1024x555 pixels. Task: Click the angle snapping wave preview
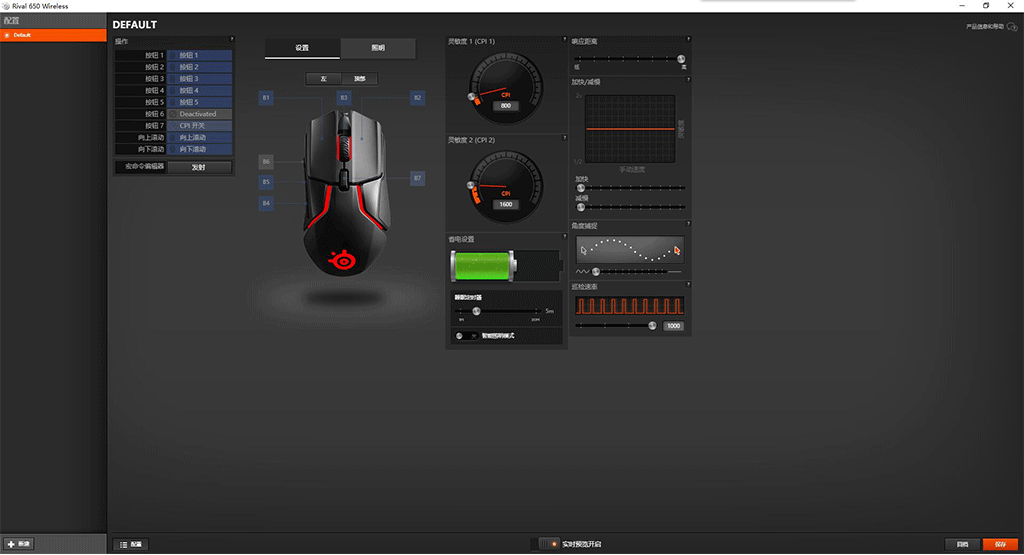pos(630,250)
